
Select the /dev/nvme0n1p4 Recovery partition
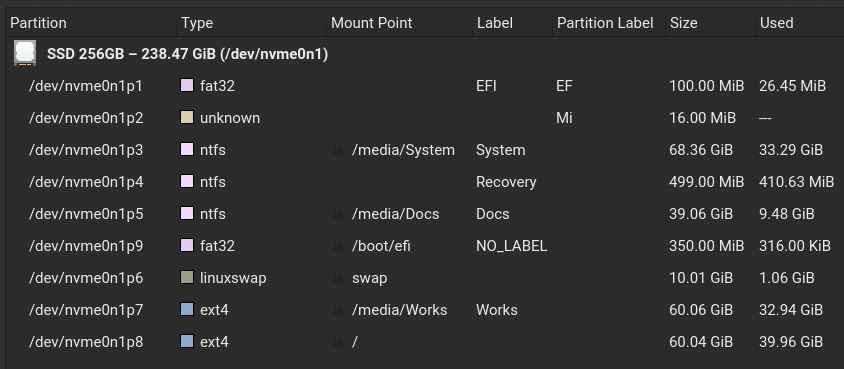coord(425,182)
